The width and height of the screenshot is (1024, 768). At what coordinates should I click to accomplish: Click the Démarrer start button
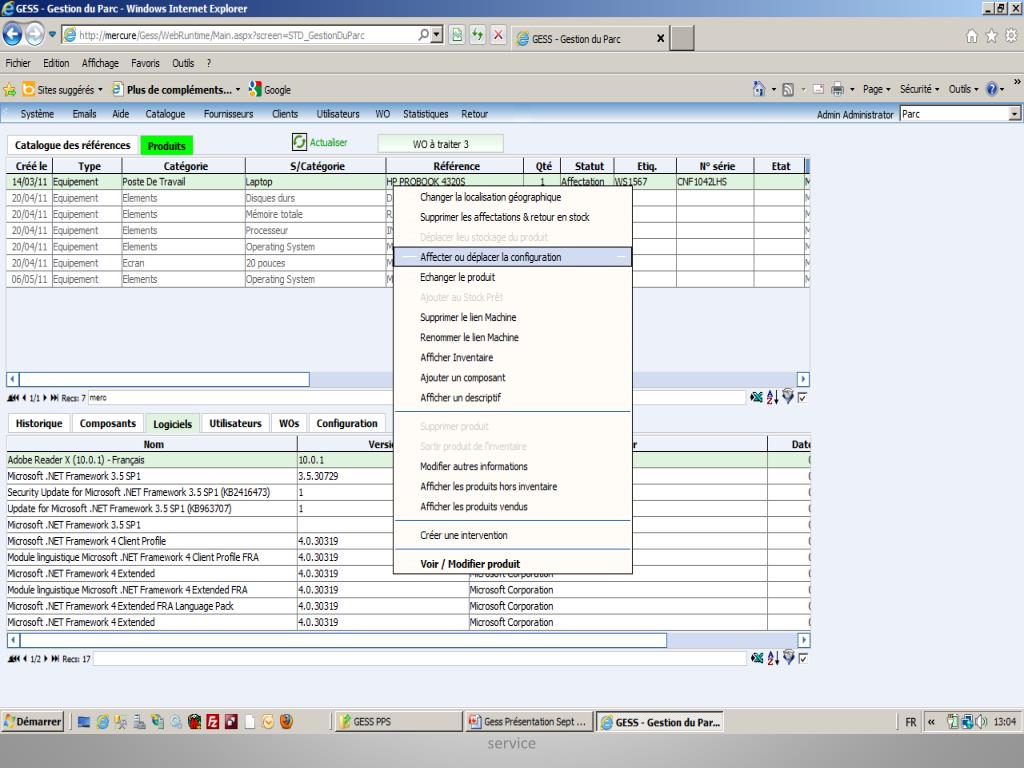click(x=33, y=722)
